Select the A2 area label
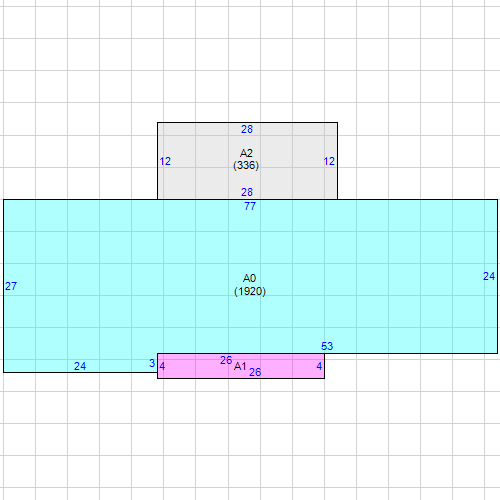Image resolution: width=500 pixels, height=500 pixels. pyautogui.click(x=246, y=153)
